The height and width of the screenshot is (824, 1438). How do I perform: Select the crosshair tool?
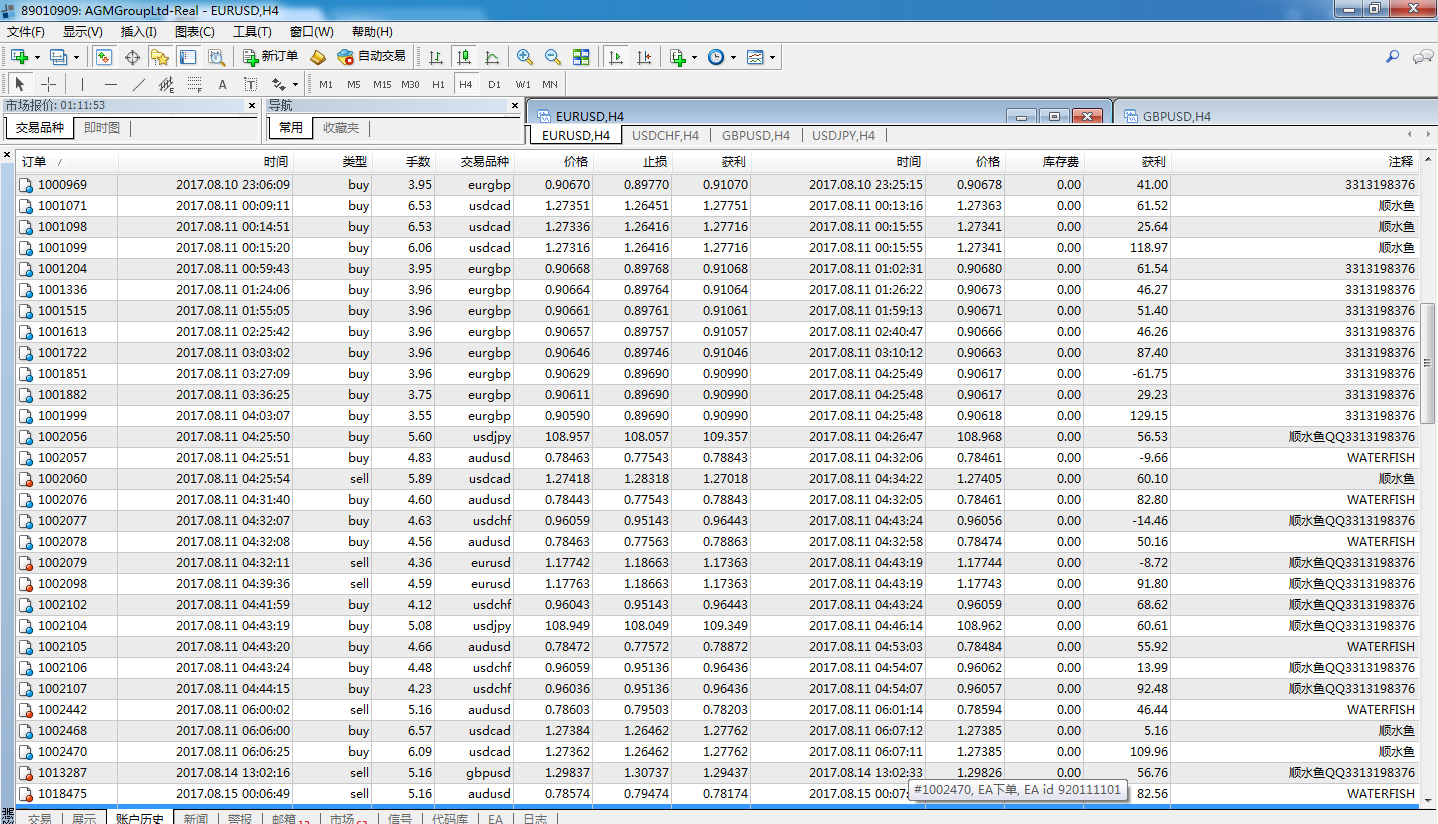tap(48, 84)
